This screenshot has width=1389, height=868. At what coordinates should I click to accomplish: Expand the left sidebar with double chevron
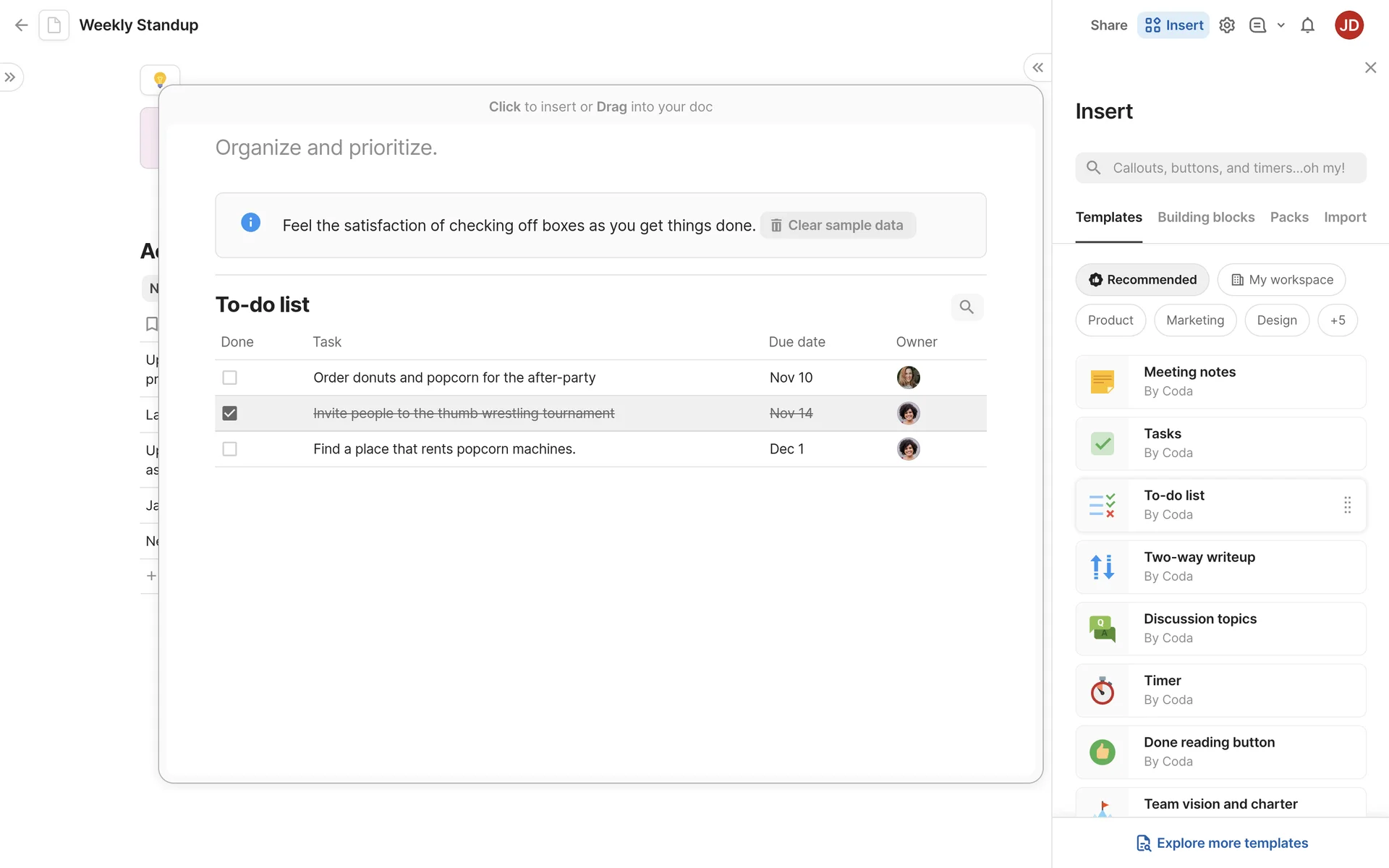tap(10, 77)
